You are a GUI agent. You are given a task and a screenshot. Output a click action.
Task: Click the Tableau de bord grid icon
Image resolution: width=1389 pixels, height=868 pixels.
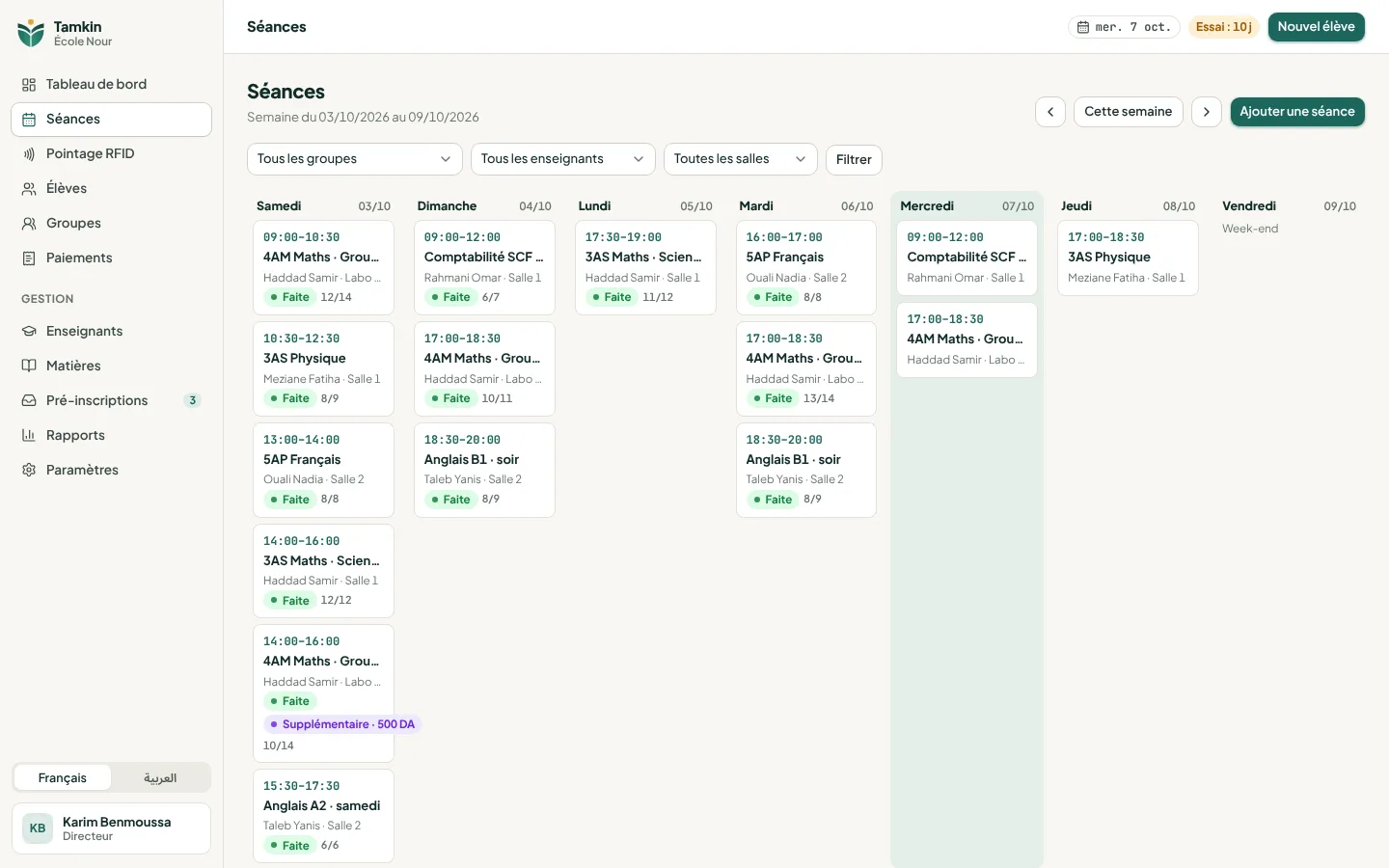(x=29, y=85)
